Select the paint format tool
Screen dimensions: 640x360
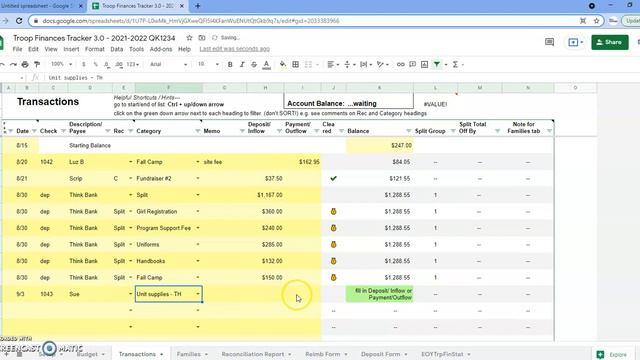click(x=37, y=64)
